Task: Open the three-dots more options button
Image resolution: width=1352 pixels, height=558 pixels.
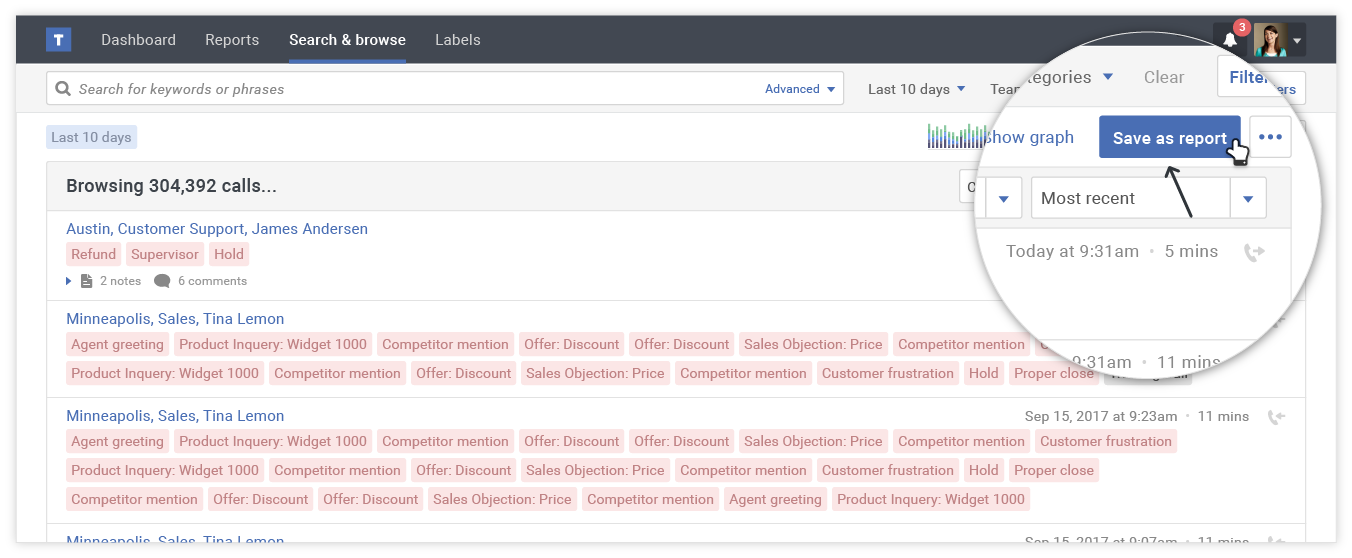Action: click(1270, 137)
